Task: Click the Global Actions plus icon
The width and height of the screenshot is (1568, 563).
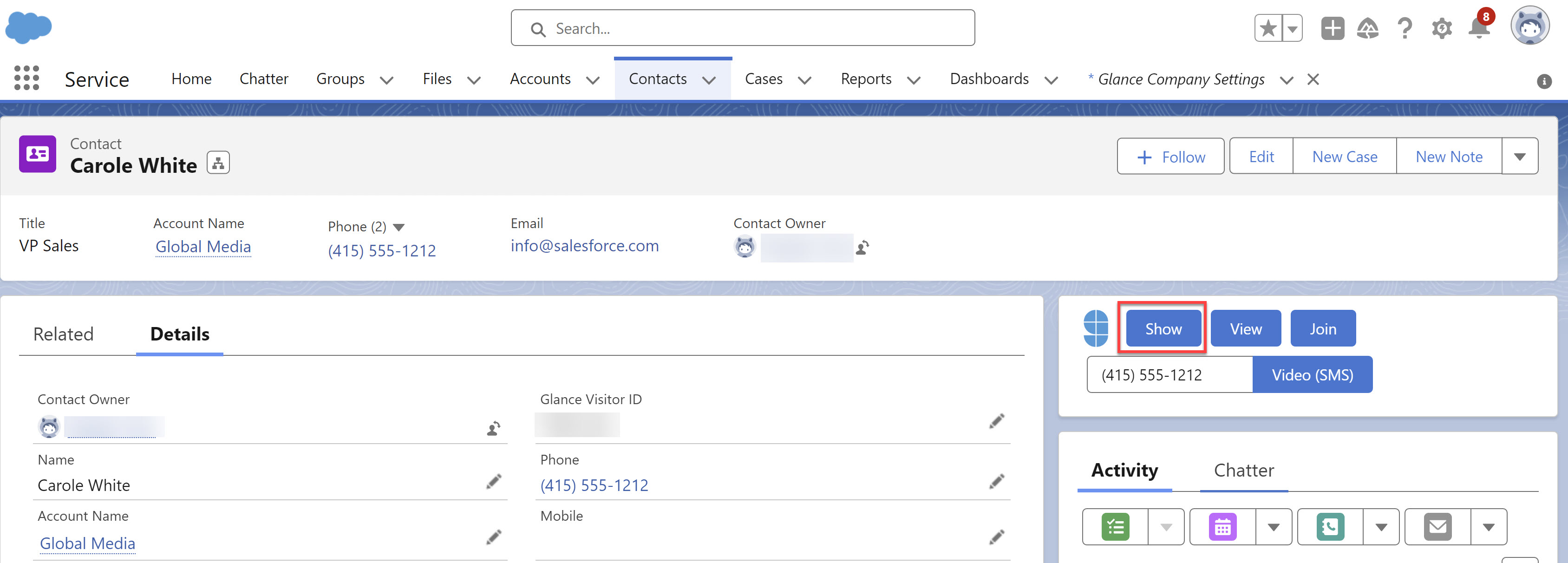Action: (1332, 28)
